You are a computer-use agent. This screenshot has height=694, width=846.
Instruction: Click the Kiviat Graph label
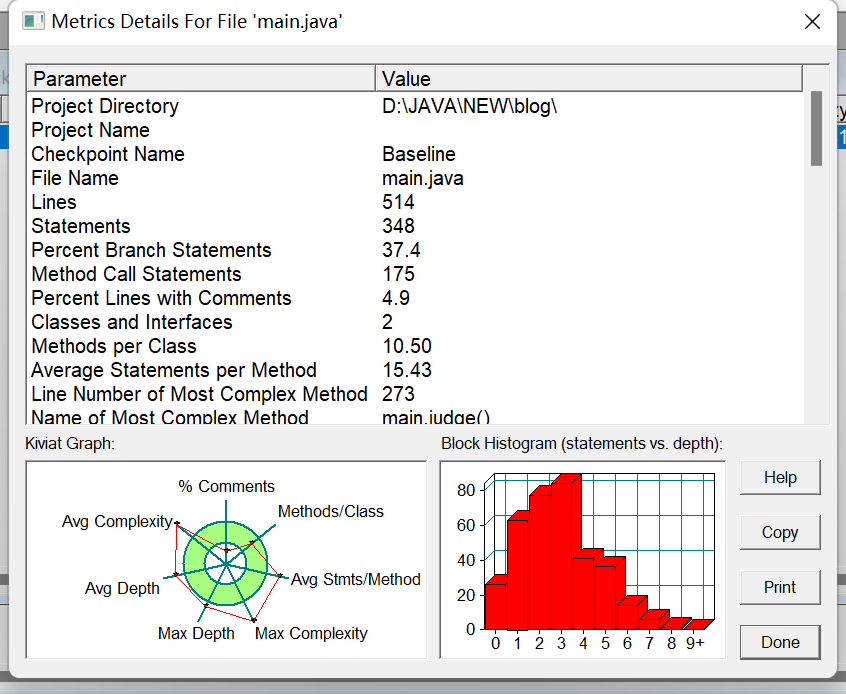pos(70,444)
